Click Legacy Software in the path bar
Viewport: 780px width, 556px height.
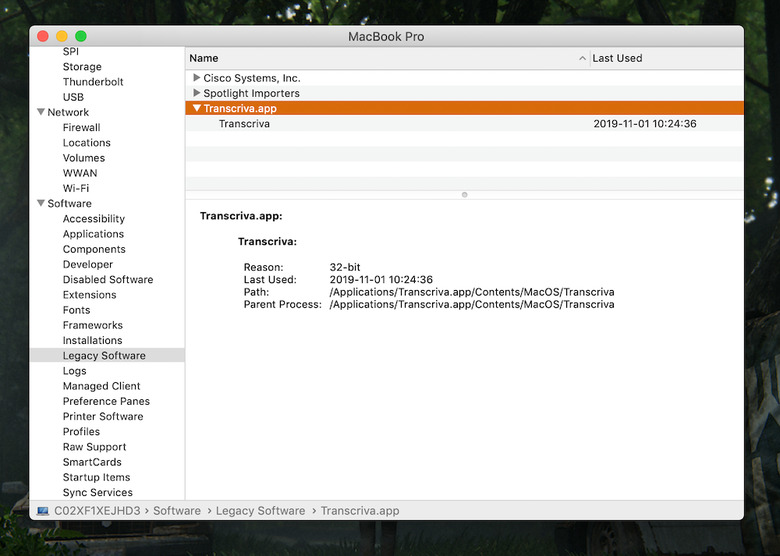(260, 510)
